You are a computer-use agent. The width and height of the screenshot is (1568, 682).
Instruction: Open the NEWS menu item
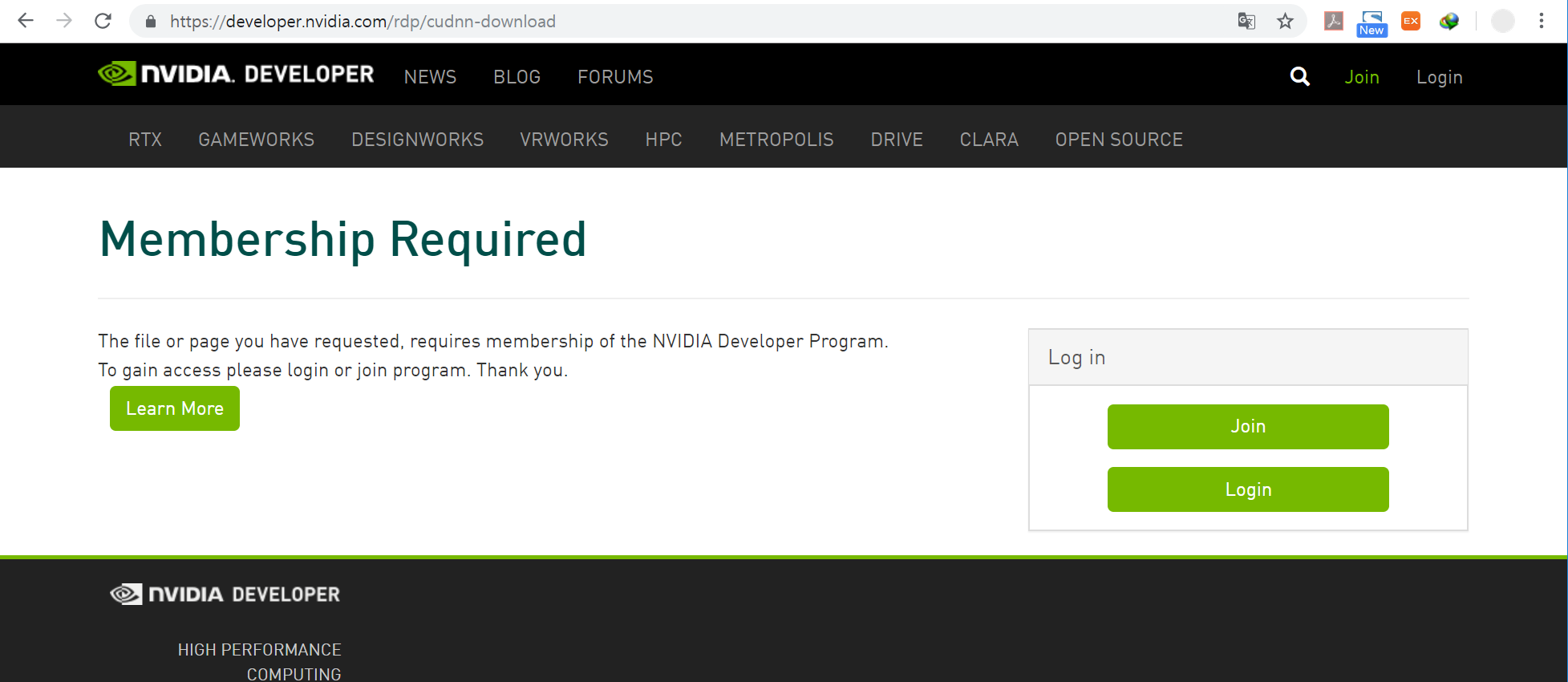[430, 77]
